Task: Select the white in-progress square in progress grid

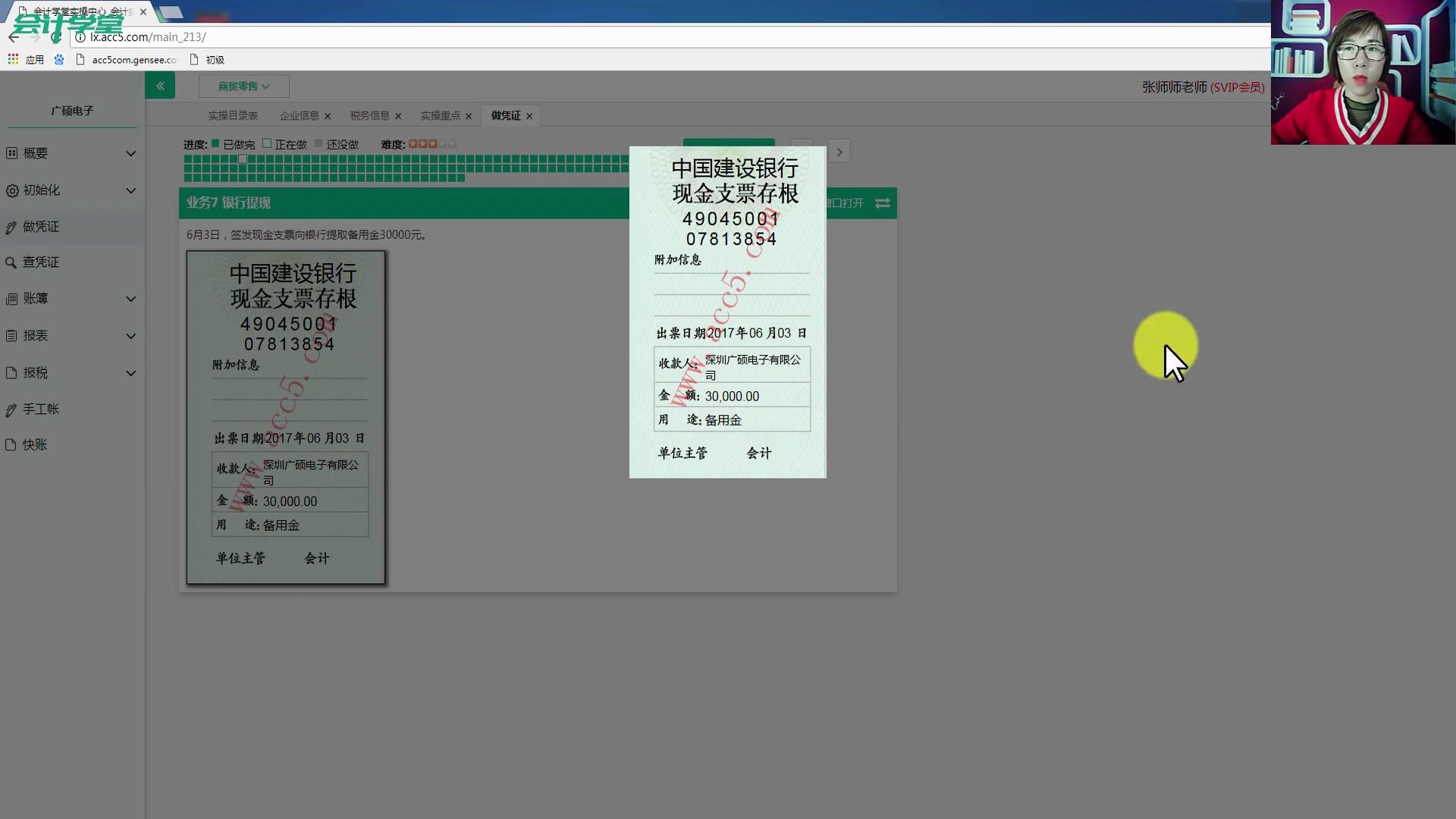Action: 243,159
